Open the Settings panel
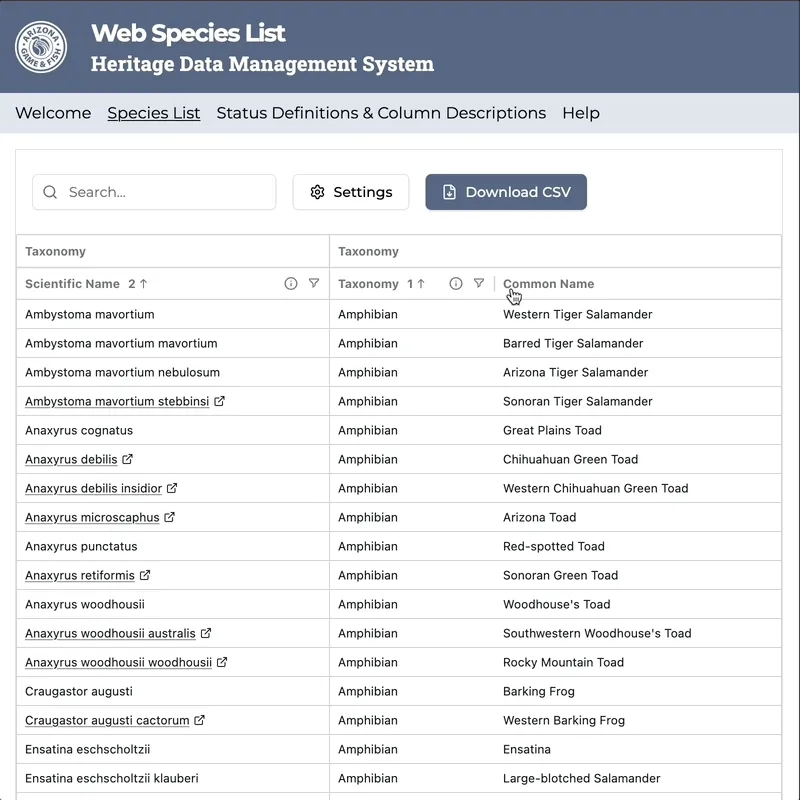The height and width of the screenshot is (800, 800). (x=351, y=192)
